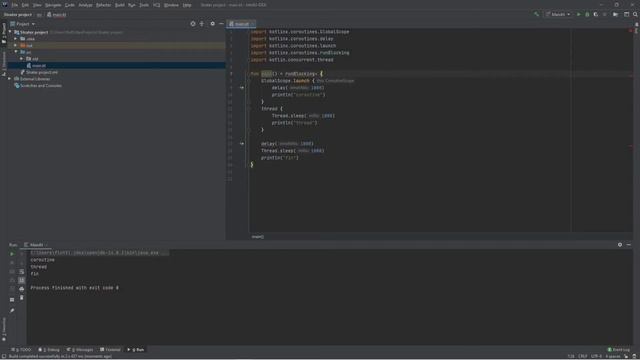Open the Edit menu

tap(25, 5)
